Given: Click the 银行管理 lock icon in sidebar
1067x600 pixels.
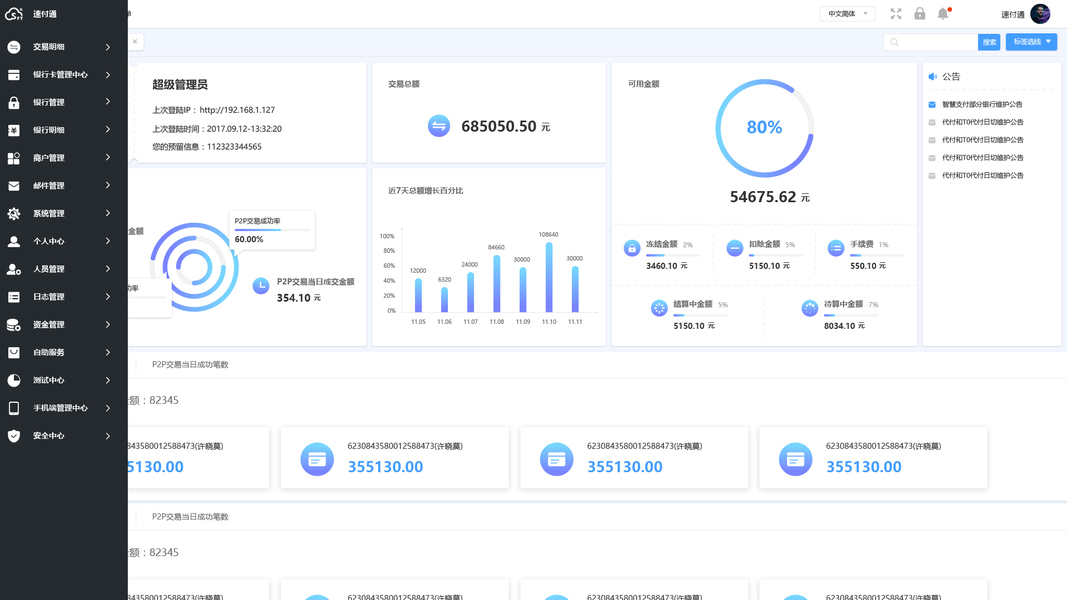Looking at the screenshot, I should pyautogui.click(x=14, y=103).
